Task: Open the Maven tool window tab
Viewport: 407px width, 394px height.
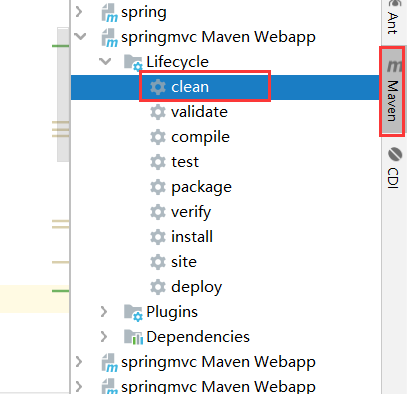Action: point(392,91)
